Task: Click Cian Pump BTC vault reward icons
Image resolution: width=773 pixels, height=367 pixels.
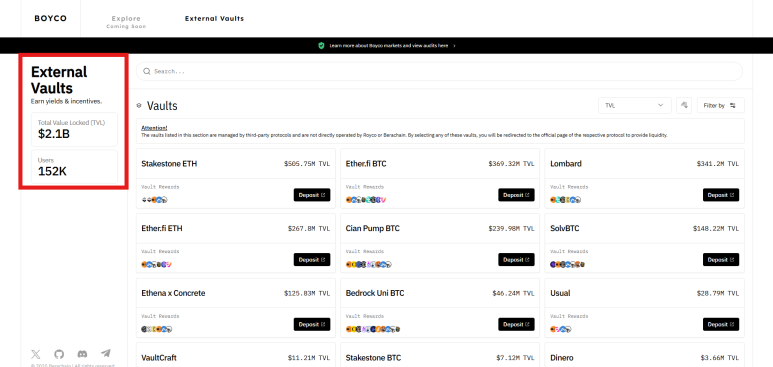Action: [x=369, y=264]
